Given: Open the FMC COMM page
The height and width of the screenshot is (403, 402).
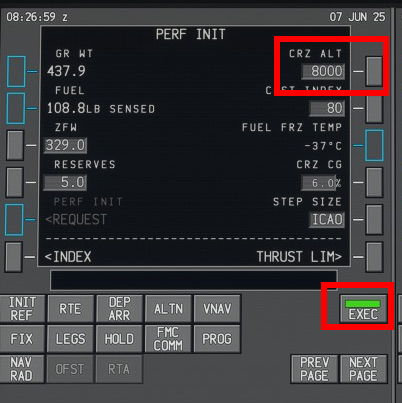Looking at the screenshot, I should (168, 339).
